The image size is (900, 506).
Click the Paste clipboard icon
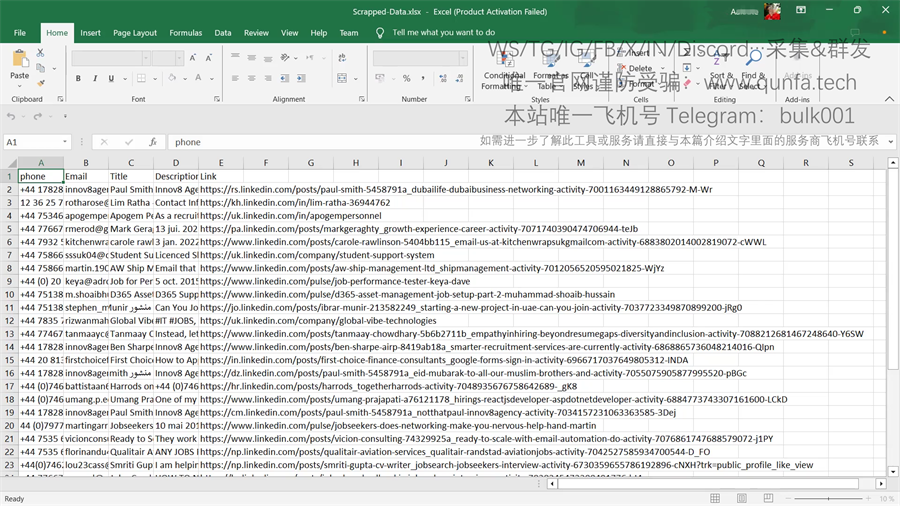pyautogui.click(x=20, y=59)
